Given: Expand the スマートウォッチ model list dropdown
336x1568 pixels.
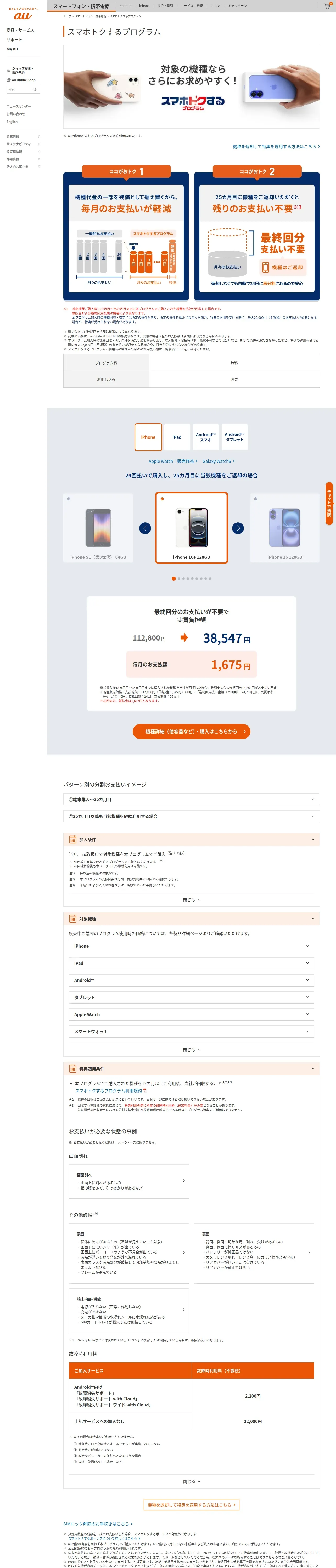Looking at the screenshot, I should (192, 1031).
